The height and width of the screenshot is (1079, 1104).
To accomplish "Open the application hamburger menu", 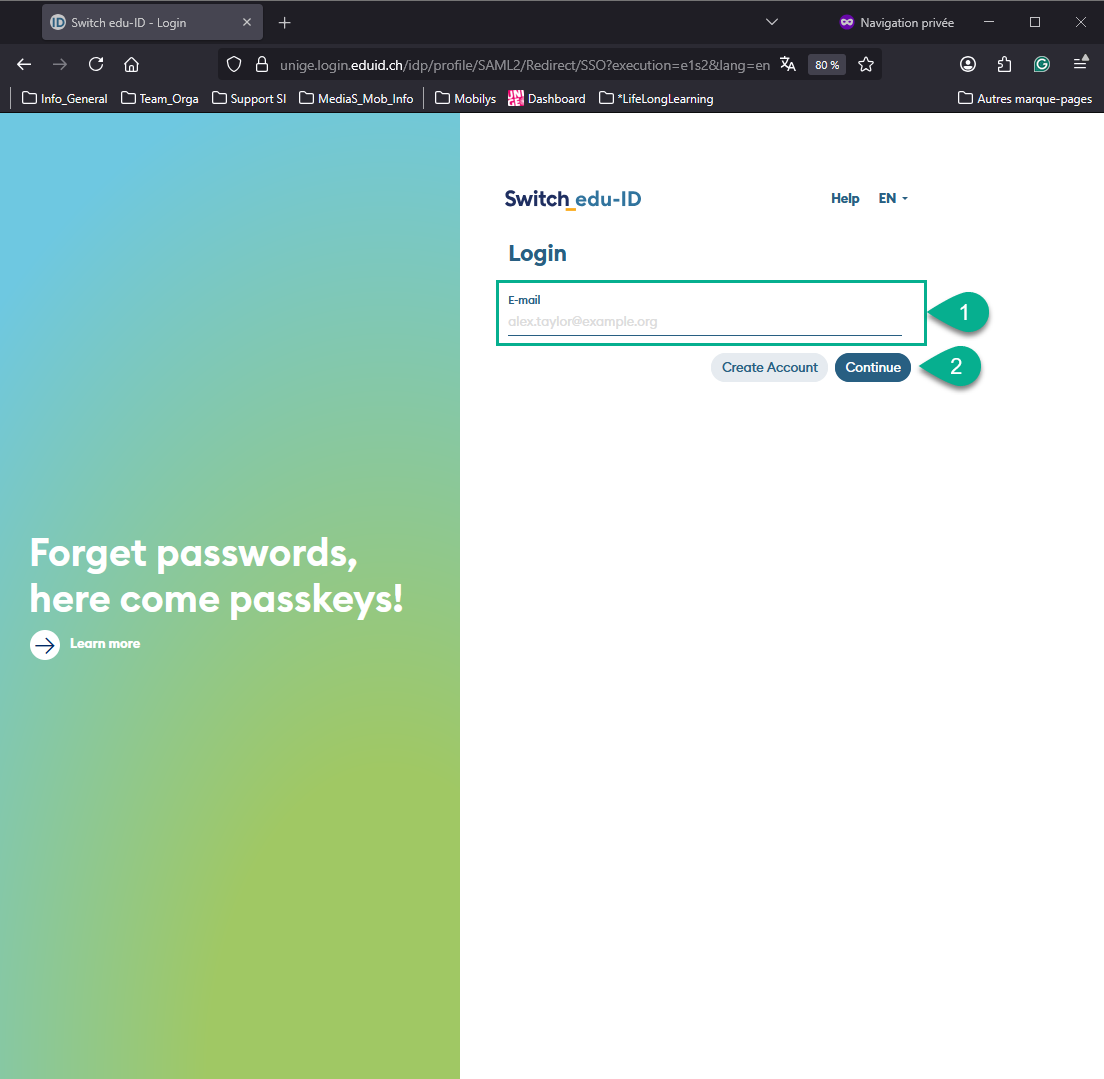I will [1081, 64].
